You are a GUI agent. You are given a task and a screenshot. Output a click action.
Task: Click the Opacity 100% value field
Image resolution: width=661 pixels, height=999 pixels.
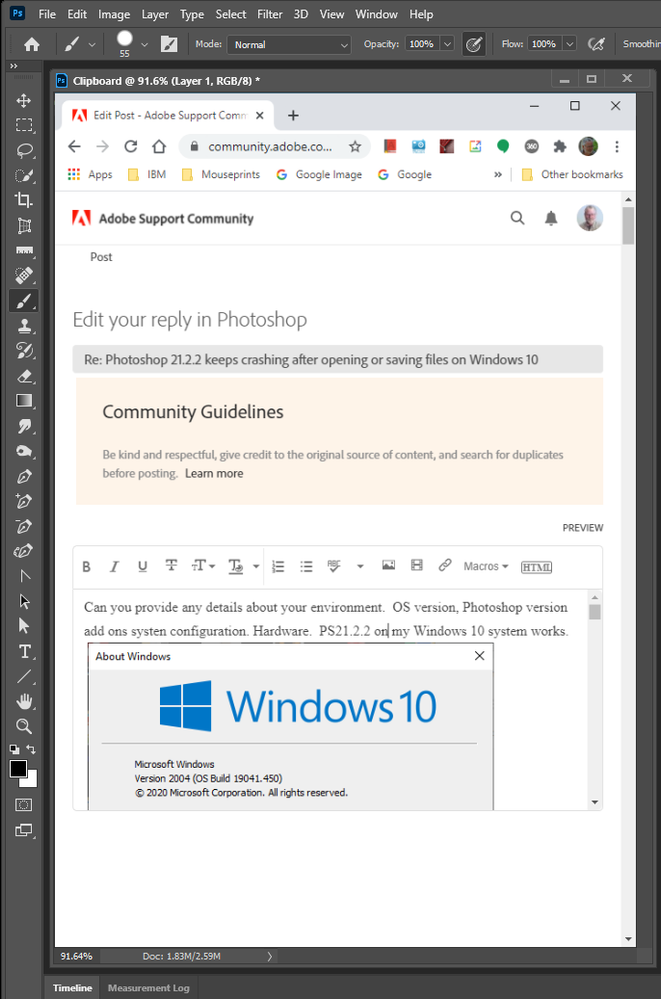[x=421, y=44]
